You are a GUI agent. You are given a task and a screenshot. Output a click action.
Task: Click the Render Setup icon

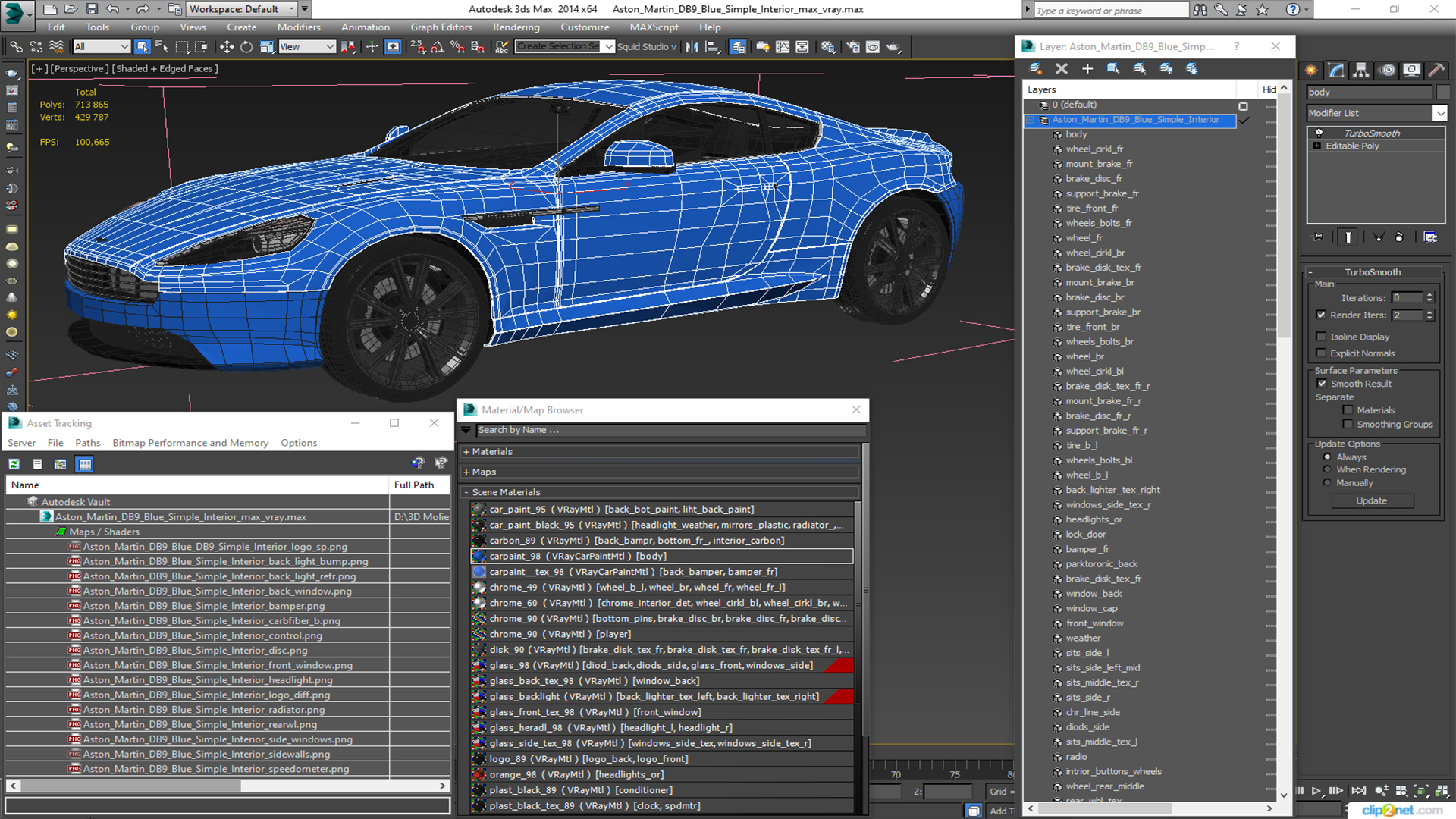coord(853,47)
